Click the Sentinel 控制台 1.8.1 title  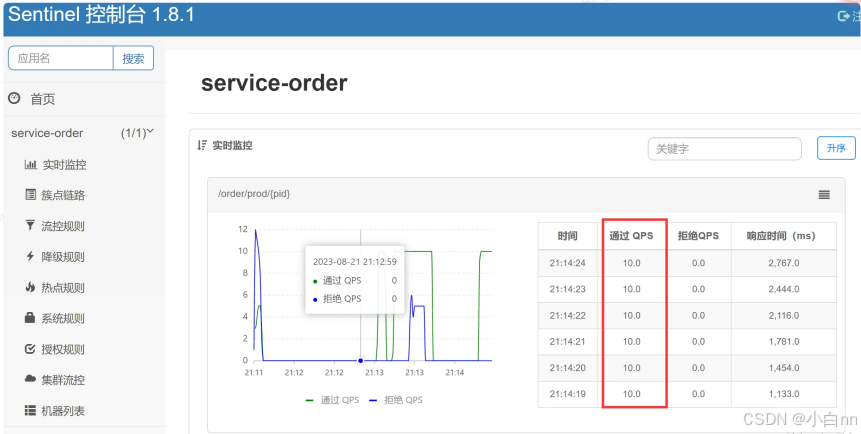[x=102, y=14]
